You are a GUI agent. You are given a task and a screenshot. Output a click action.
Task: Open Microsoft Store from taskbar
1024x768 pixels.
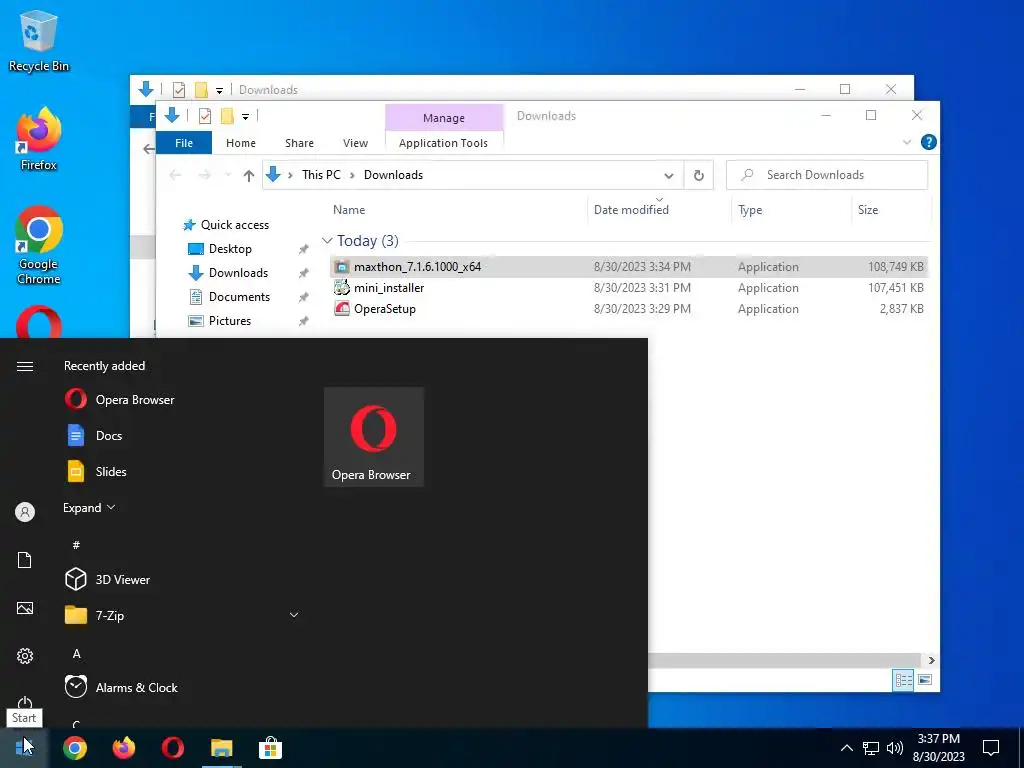coord(270,748)
